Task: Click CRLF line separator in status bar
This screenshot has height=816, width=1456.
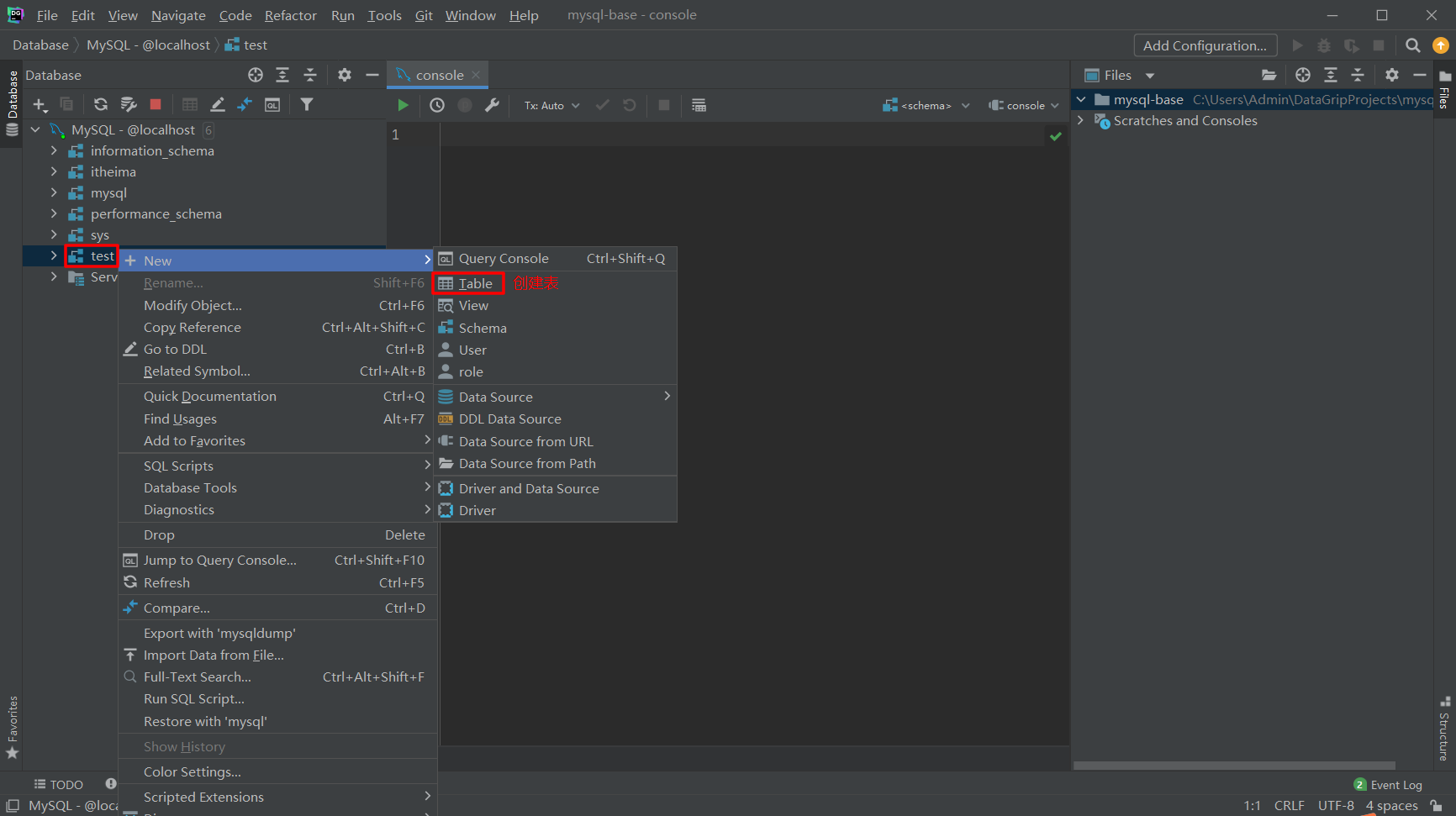Action: click(1289, 806)
